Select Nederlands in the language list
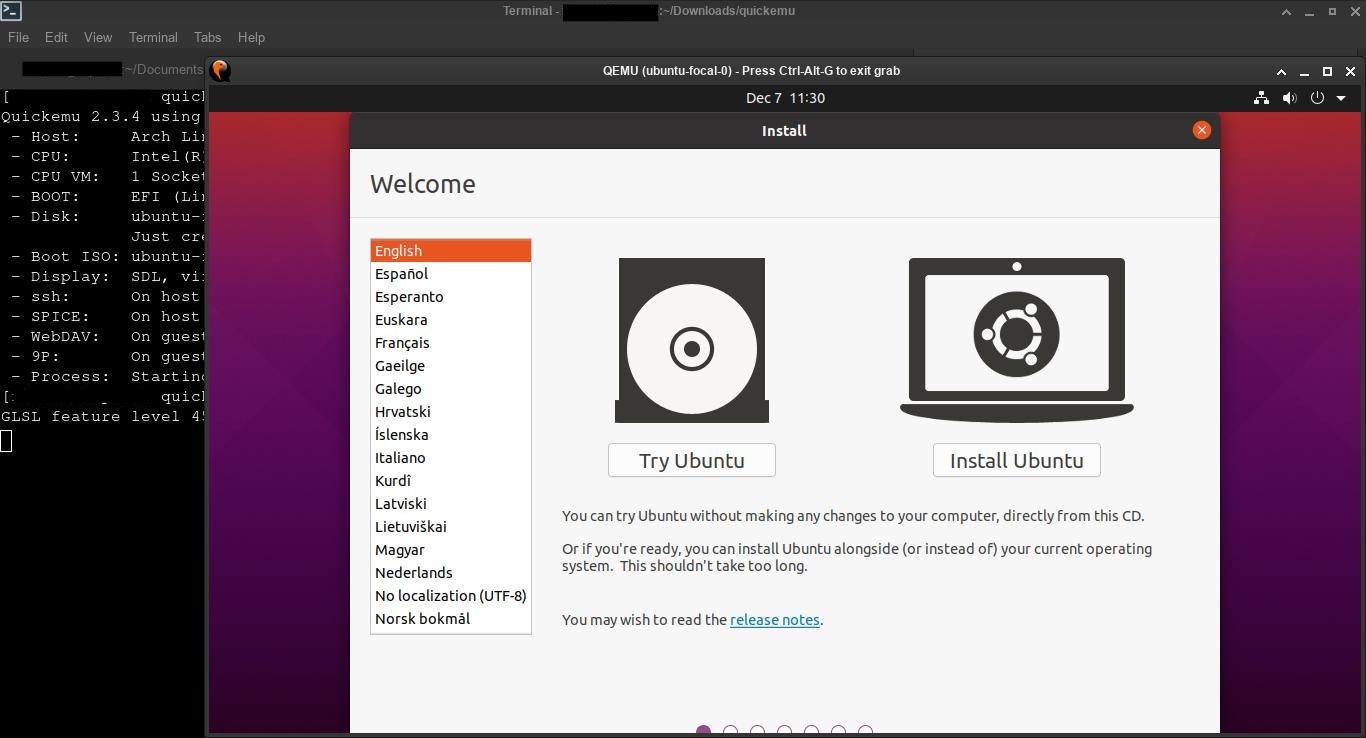 [x=450, y=573]
